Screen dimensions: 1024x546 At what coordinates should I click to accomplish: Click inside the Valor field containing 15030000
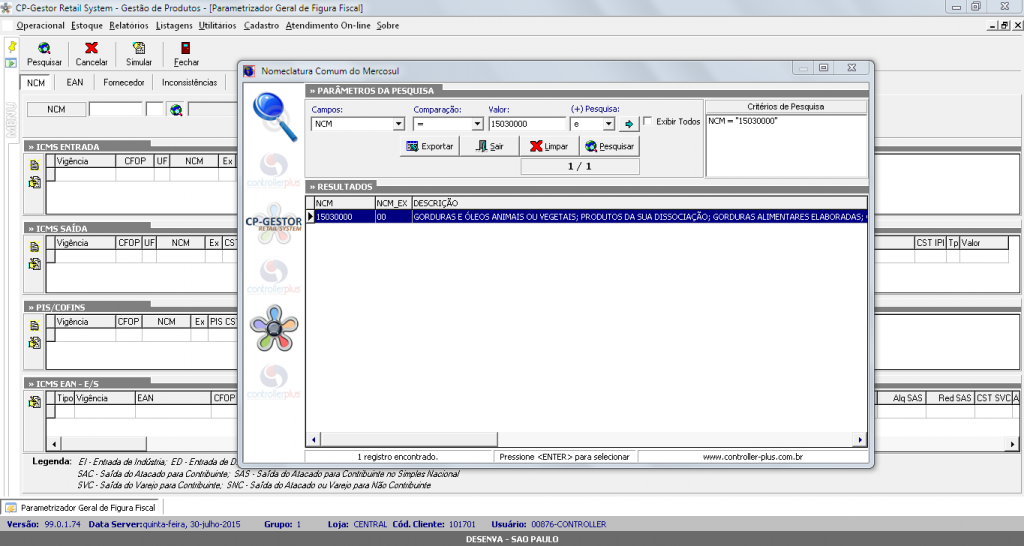pos(526,123)
